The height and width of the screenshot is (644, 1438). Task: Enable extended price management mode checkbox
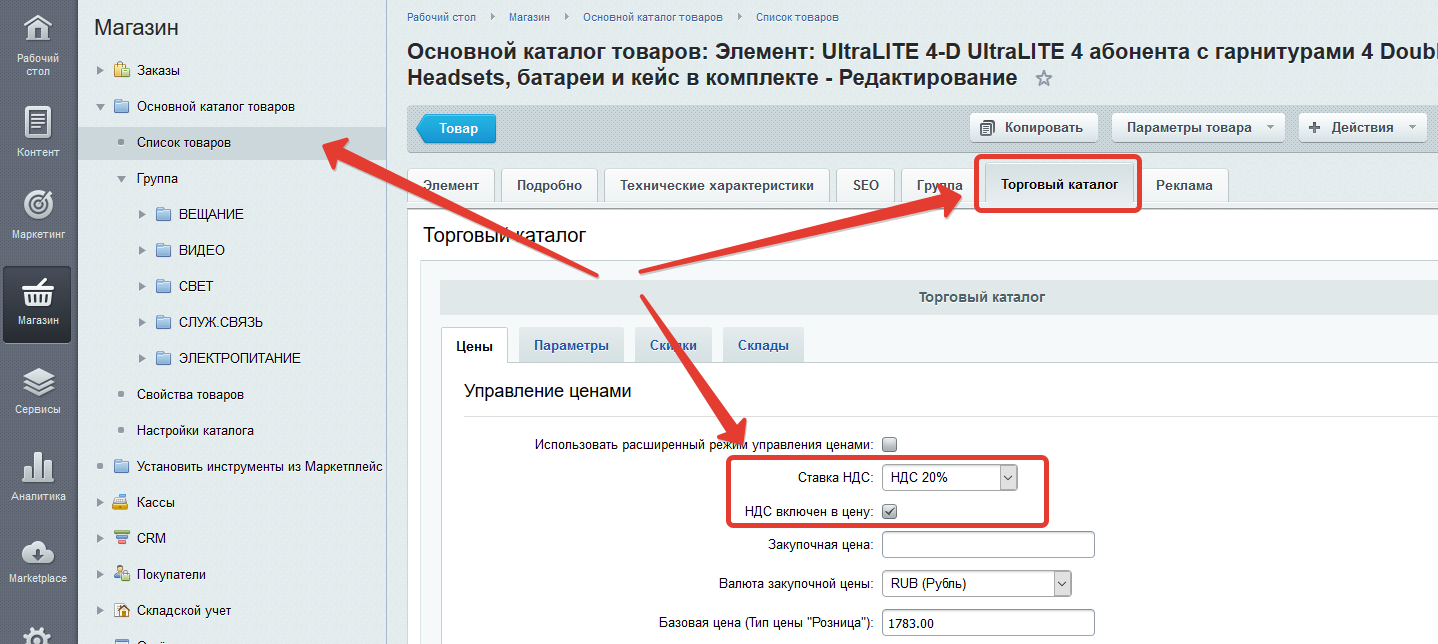889,444
